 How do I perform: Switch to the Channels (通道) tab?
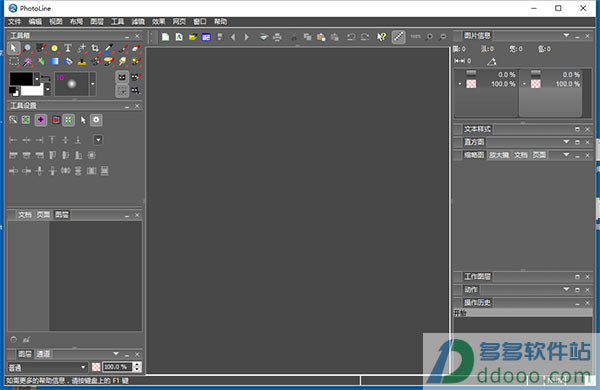pyautogui.click(x=43, y=354)
